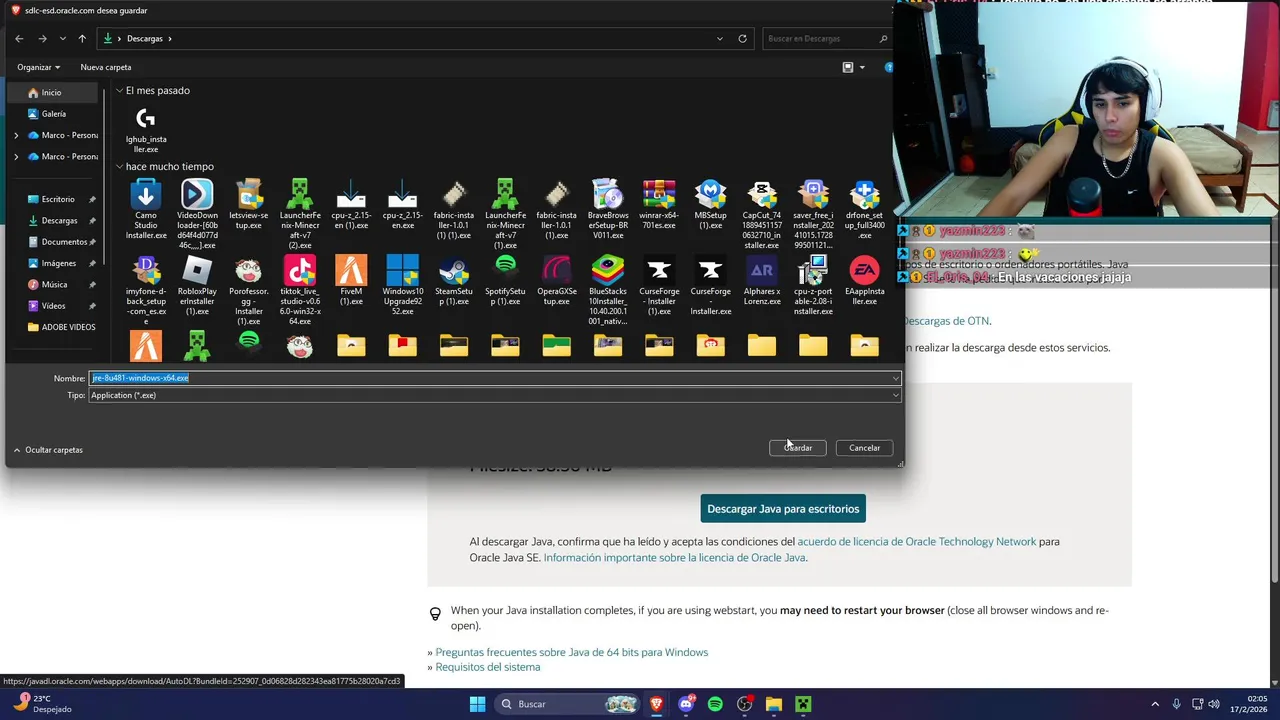Collapse the 'El mes pasado' group

coord(120,91)
